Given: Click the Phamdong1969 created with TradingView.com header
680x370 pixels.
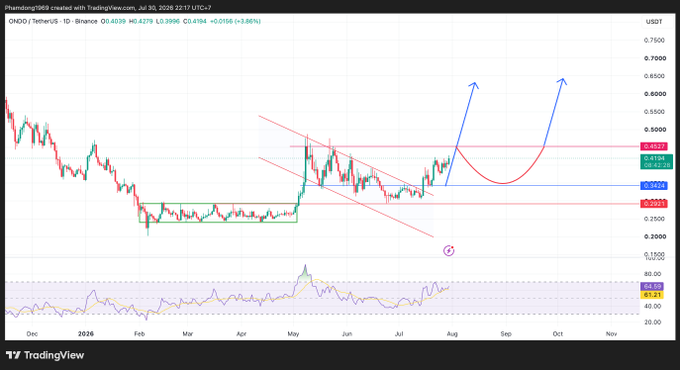Looking at the screenshot, I should (108, 8).
